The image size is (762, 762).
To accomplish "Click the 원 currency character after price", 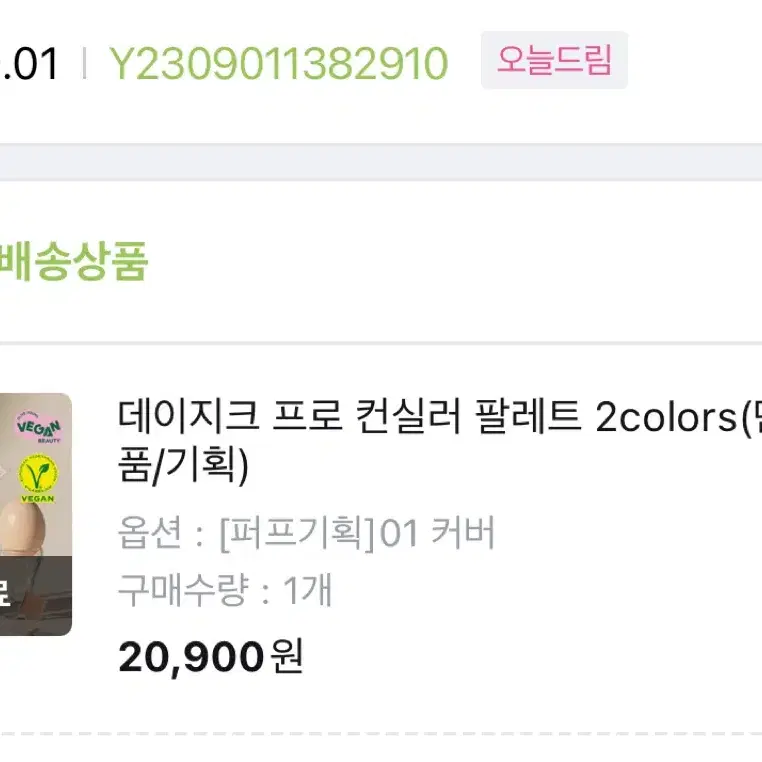I will click(x=287, y=656).
